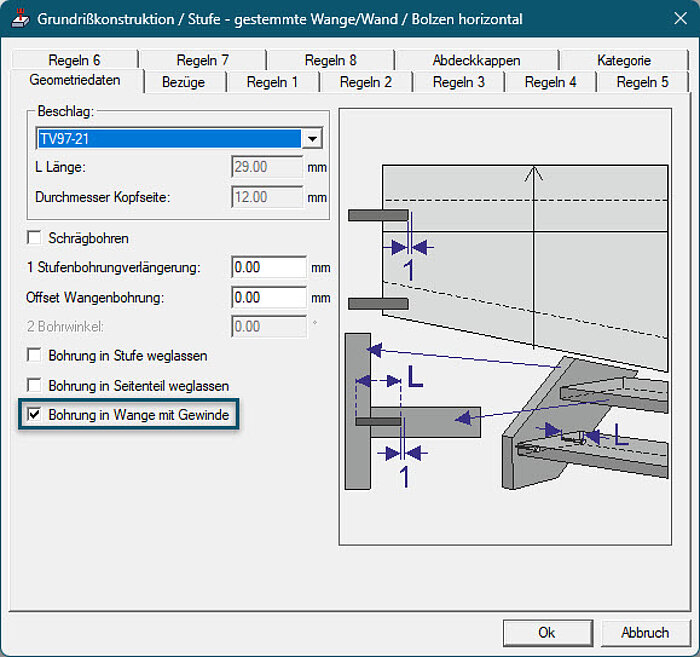The image size is (700, 657).
Task: Open the Abdeckkappen tab
Action: (476, 60)
